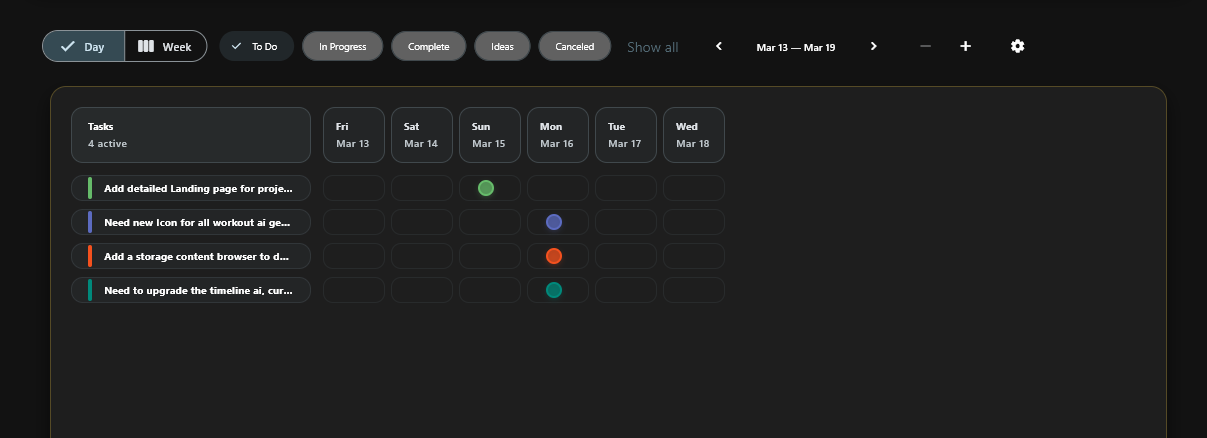The width and height of the screenshot is (1207, 438).
Task: Select the Tue Mar 17 column header
Action: [x=626, y=135]
